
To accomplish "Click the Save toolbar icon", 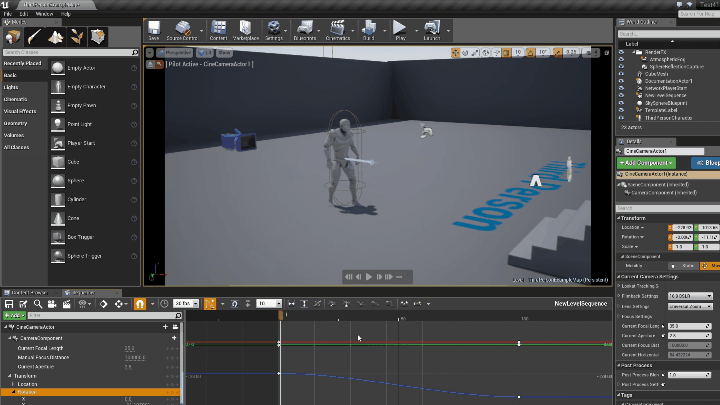I will (x=154, y=30).
